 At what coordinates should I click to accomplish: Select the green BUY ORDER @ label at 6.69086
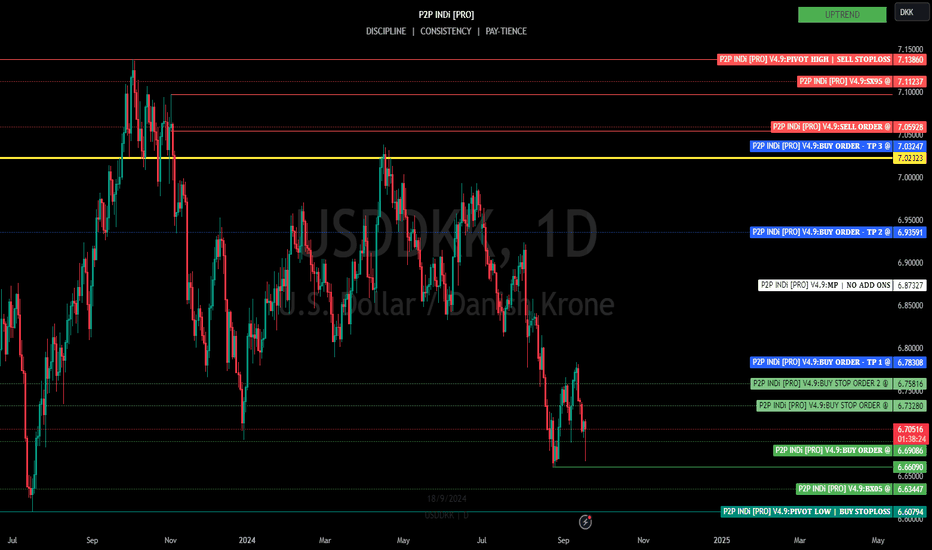(832, 451)
